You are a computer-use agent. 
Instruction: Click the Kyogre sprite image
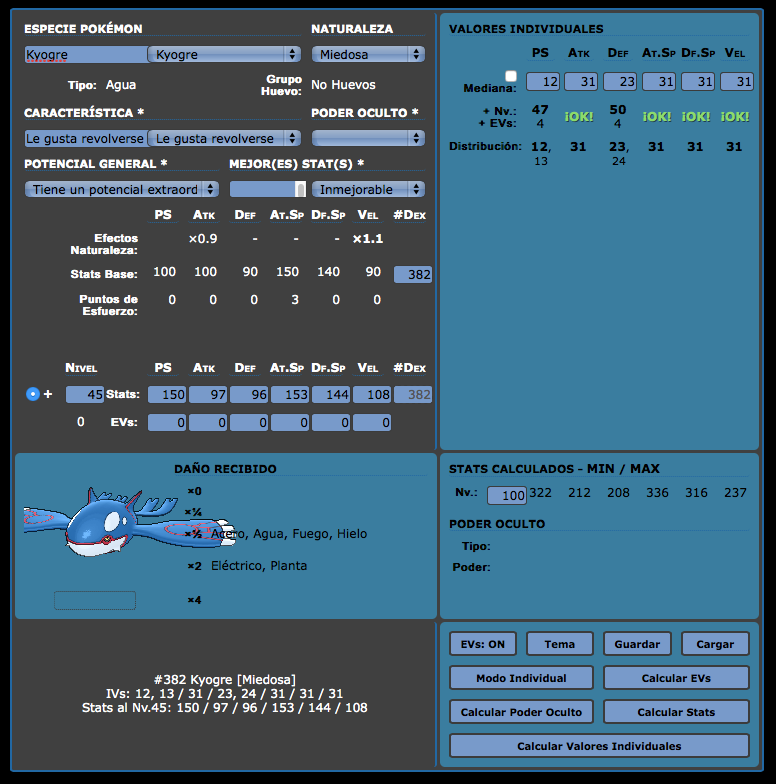[x=129, y=523]
